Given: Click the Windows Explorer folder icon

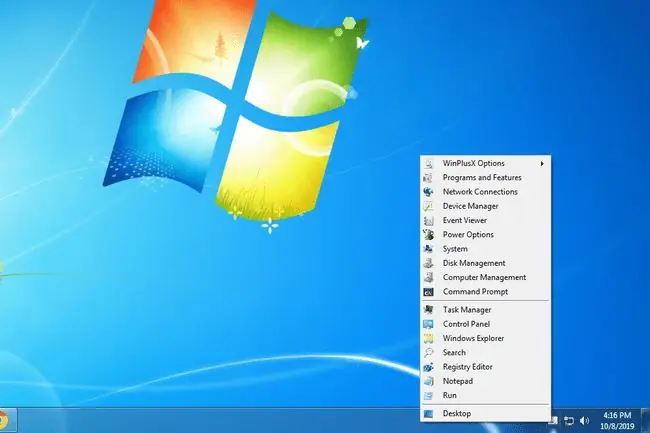Looking at the screenshot, I should coord(429,338).
